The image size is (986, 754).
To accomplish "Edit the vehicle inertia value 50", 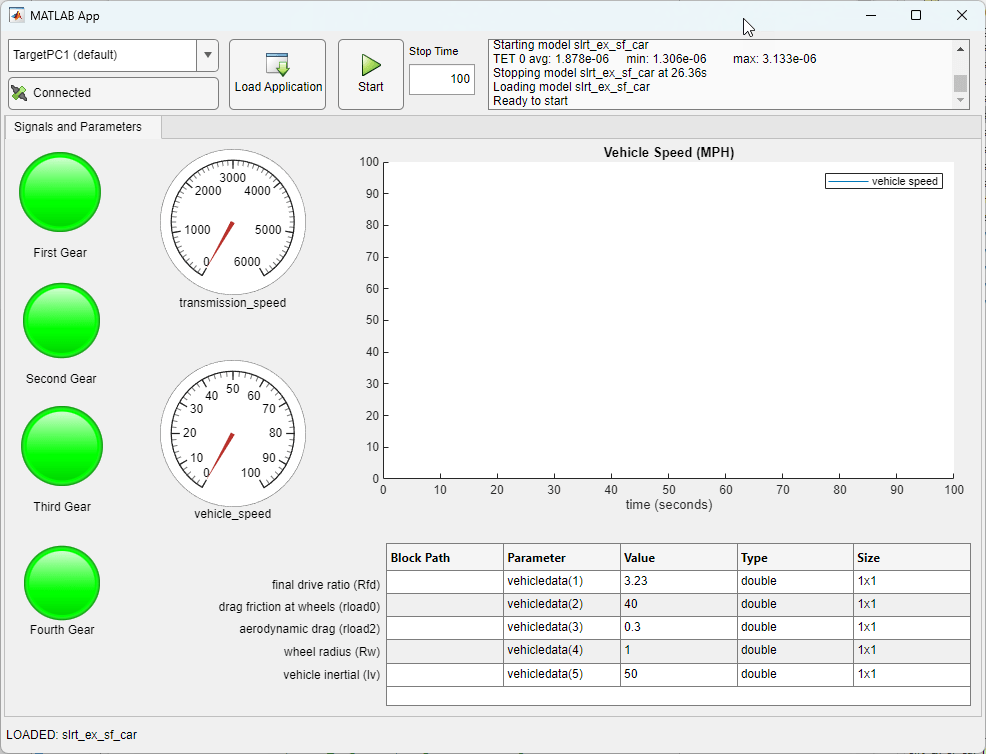I will (x=677, y=674).
